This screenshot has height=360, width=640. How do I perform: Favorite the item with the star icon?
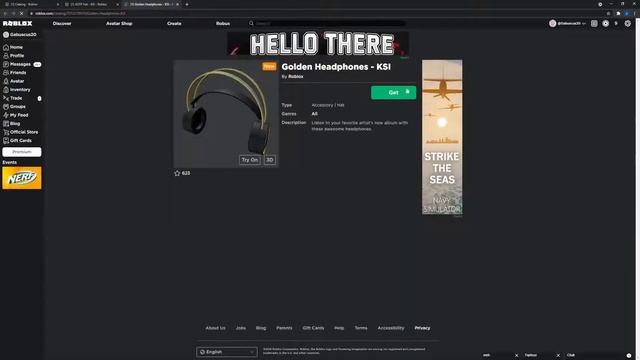point(177,173)
